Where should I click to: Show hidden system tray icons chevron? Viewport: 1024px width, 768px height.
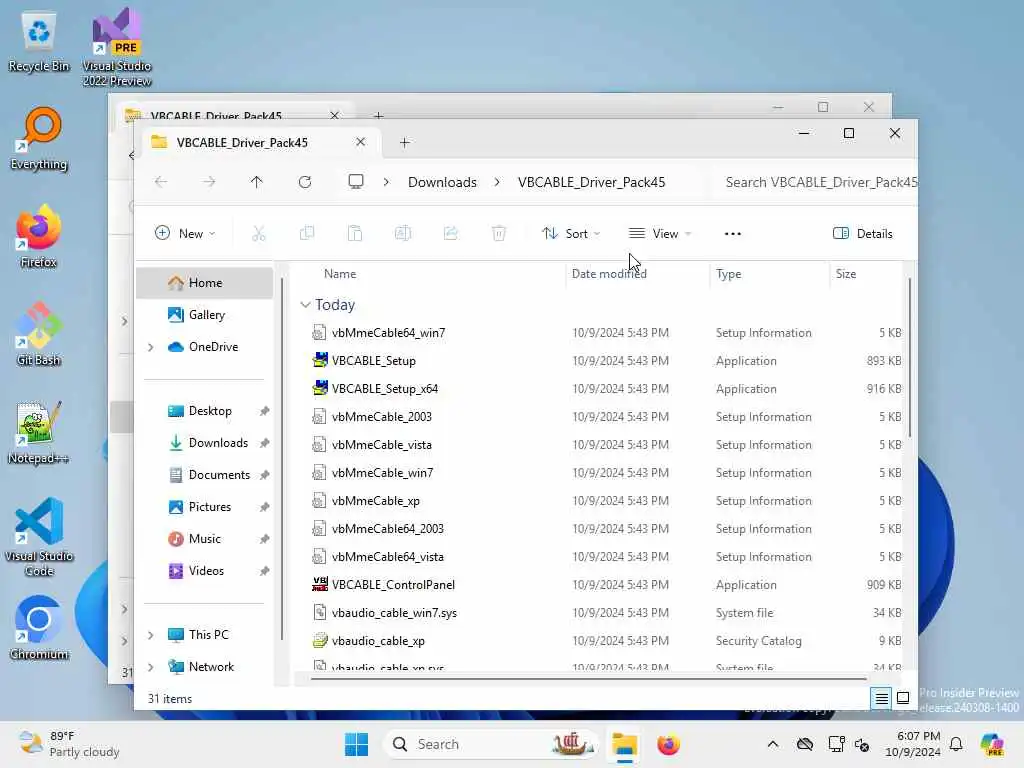click(773, 744)
